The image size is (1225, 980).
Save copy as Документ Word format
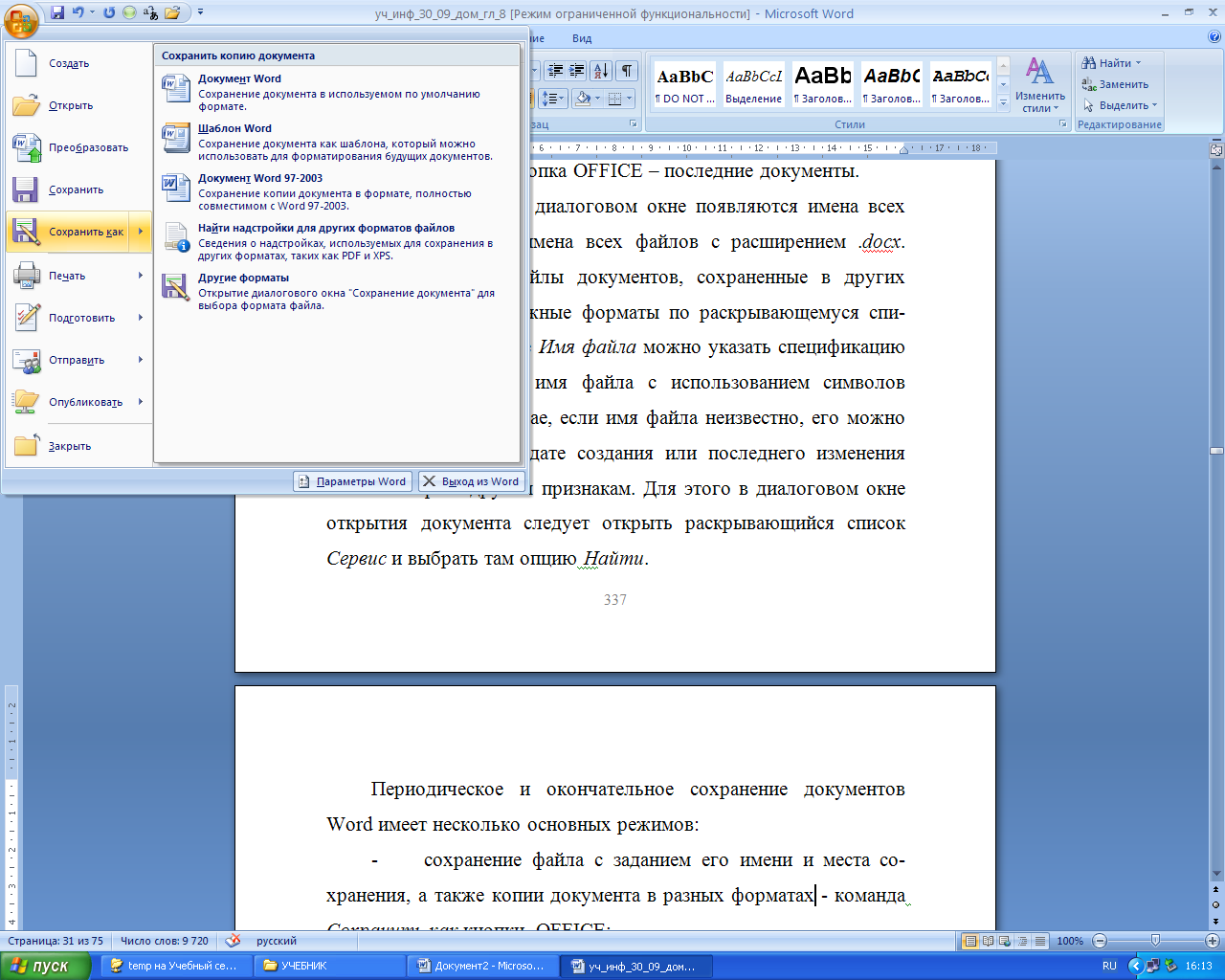coord(337,93)
